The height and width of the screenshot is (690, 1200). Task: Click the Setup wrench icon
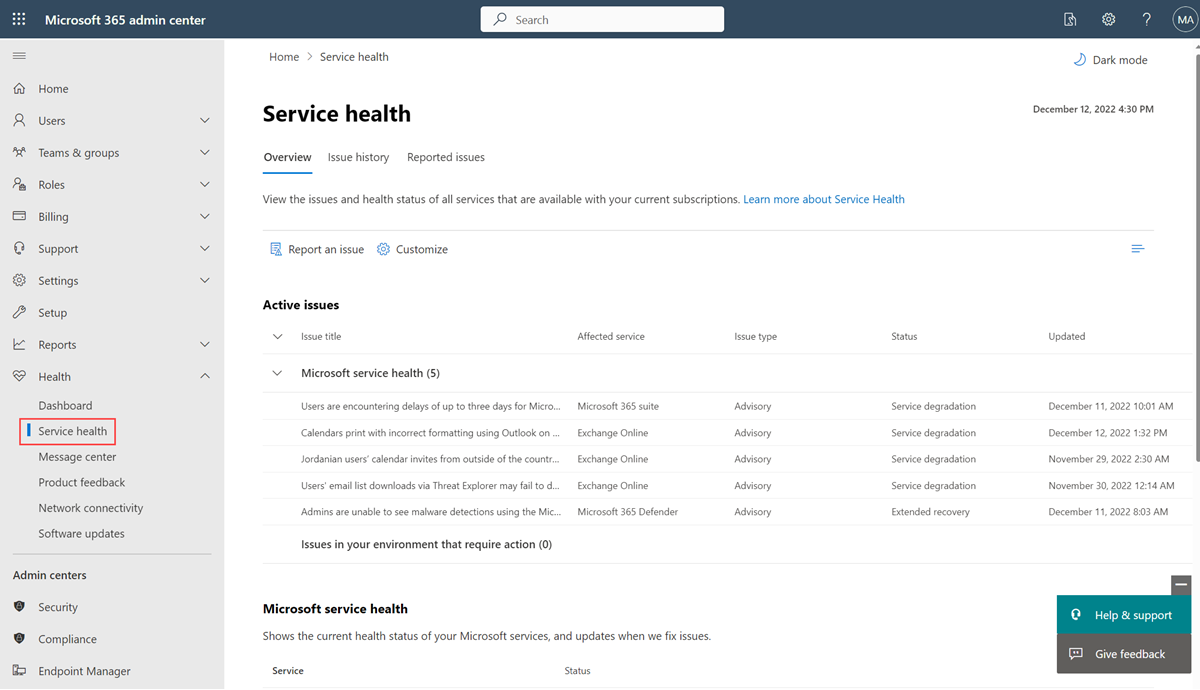click(19, 313)
